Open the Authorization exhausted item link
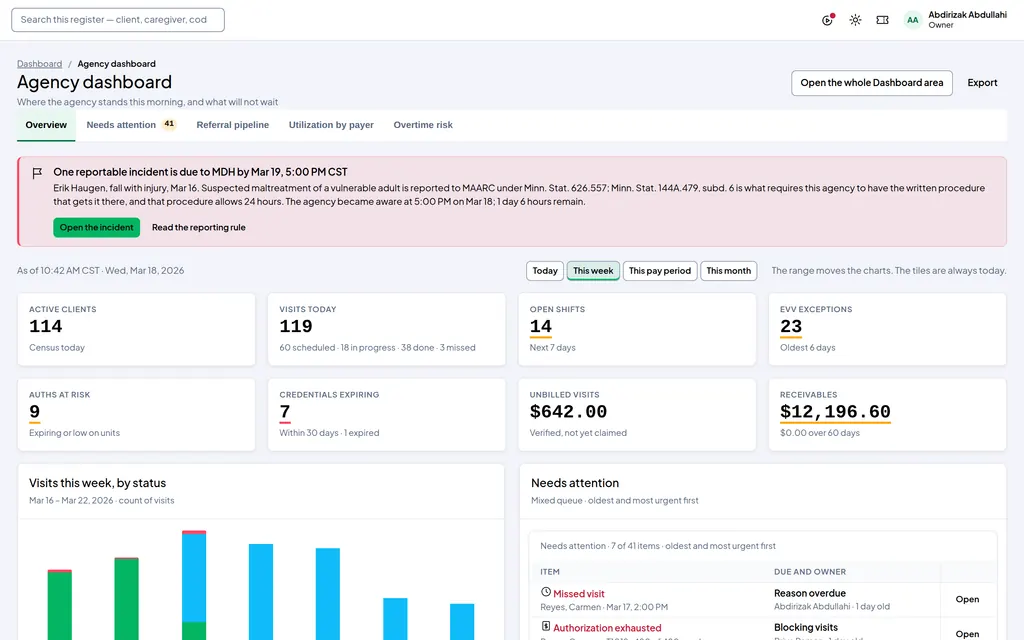 point(607,628)
